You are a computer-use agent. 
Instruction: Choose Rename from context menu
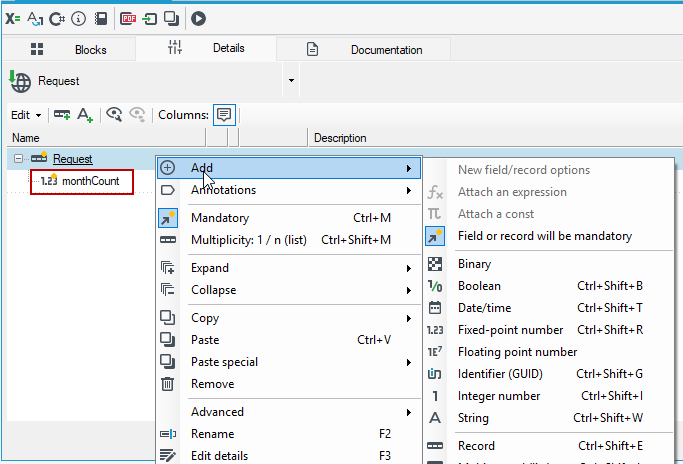pyautogui.click(x=289, y=434)
